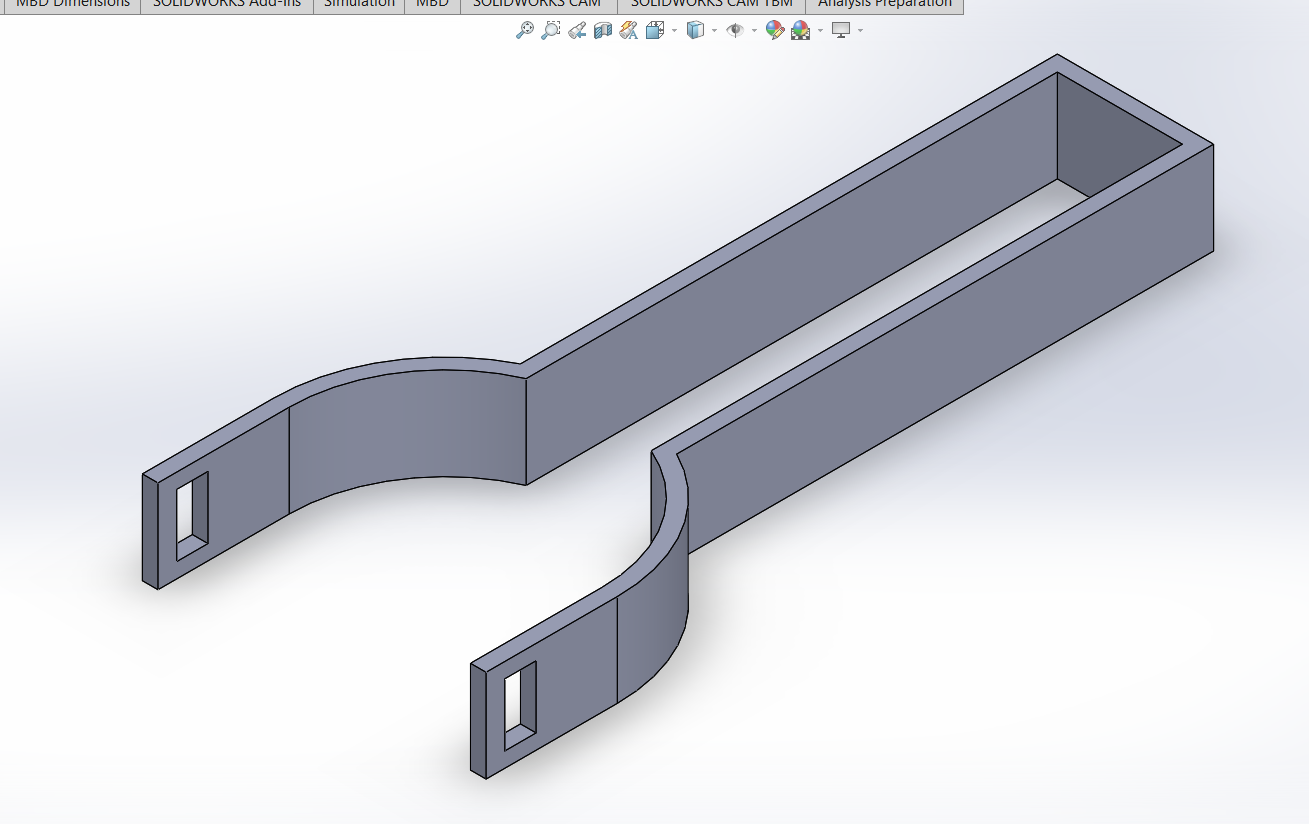Switch to the Simulation tab
The image size is (1309, 824).
[359, 5]
